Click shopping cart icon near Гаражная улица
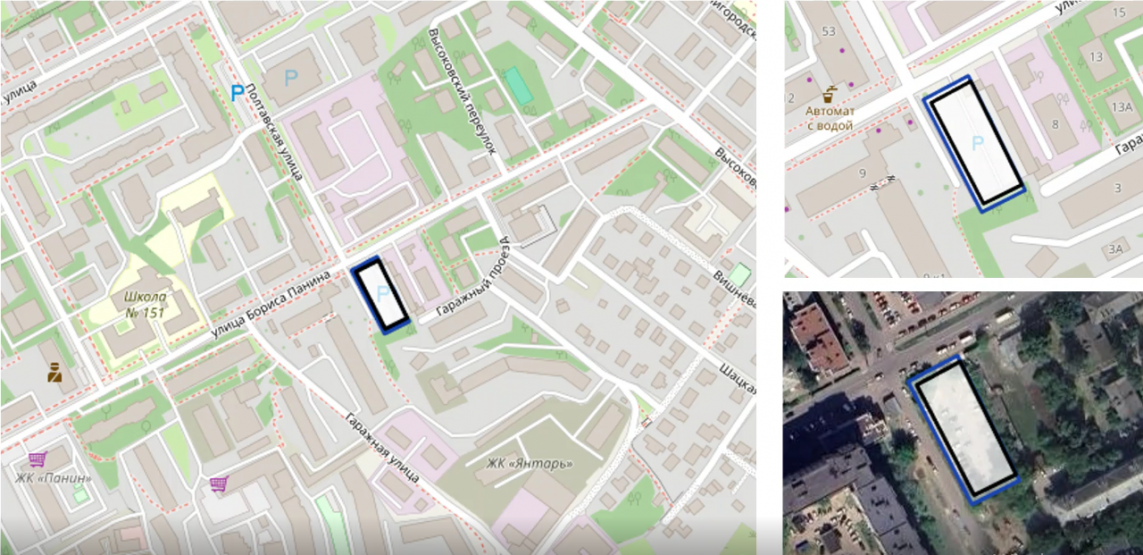 (x=217, y=484)
